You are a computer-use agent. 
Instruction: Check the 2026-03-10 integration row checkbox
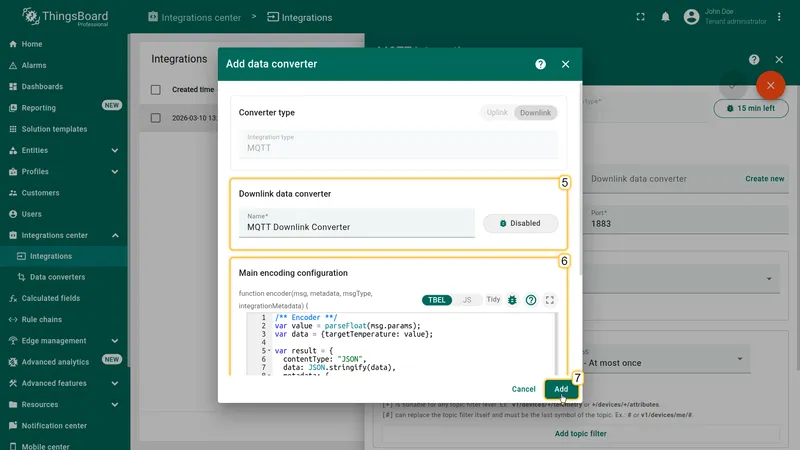[156, 118]
